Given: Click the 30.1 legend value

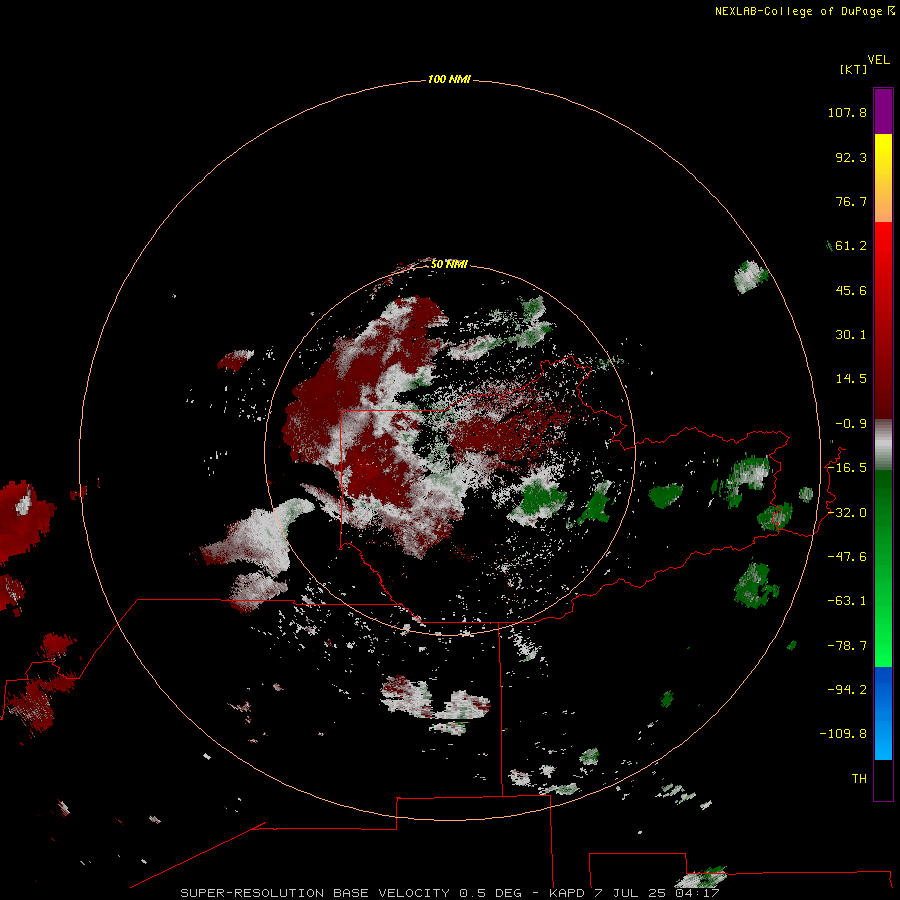Looking at the screenshot, I should 851,335.
